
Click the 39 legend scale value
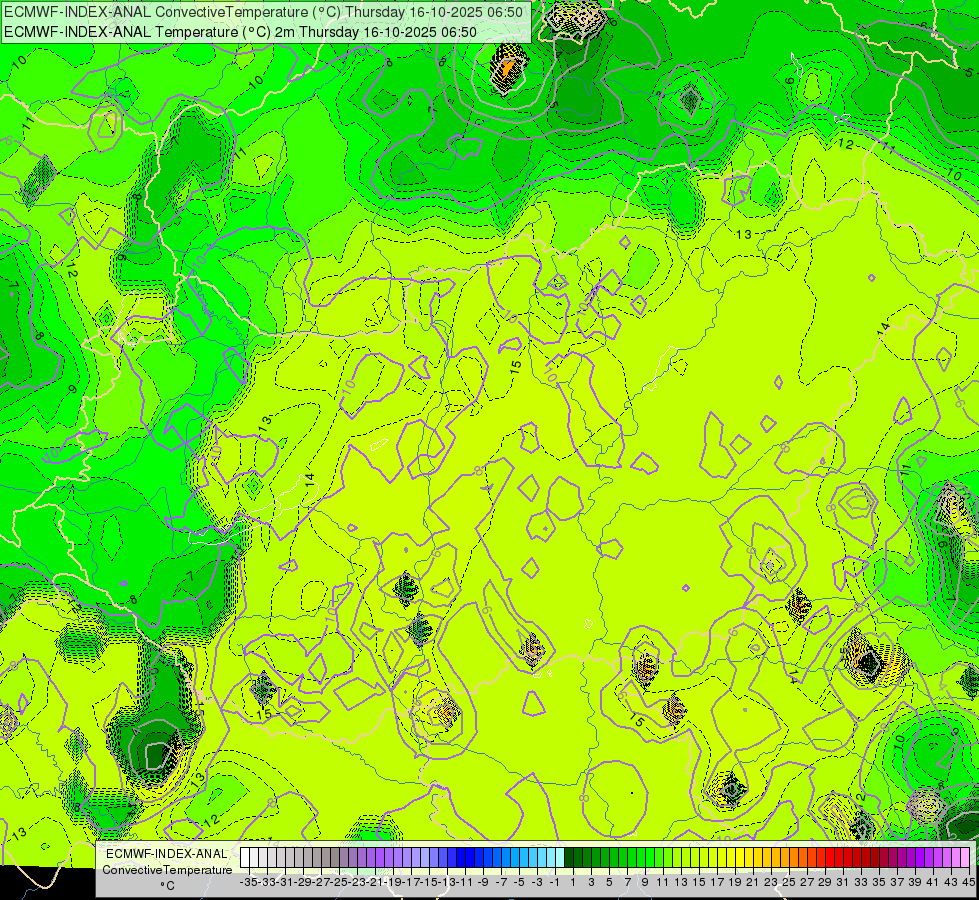(x=915, y=883)
